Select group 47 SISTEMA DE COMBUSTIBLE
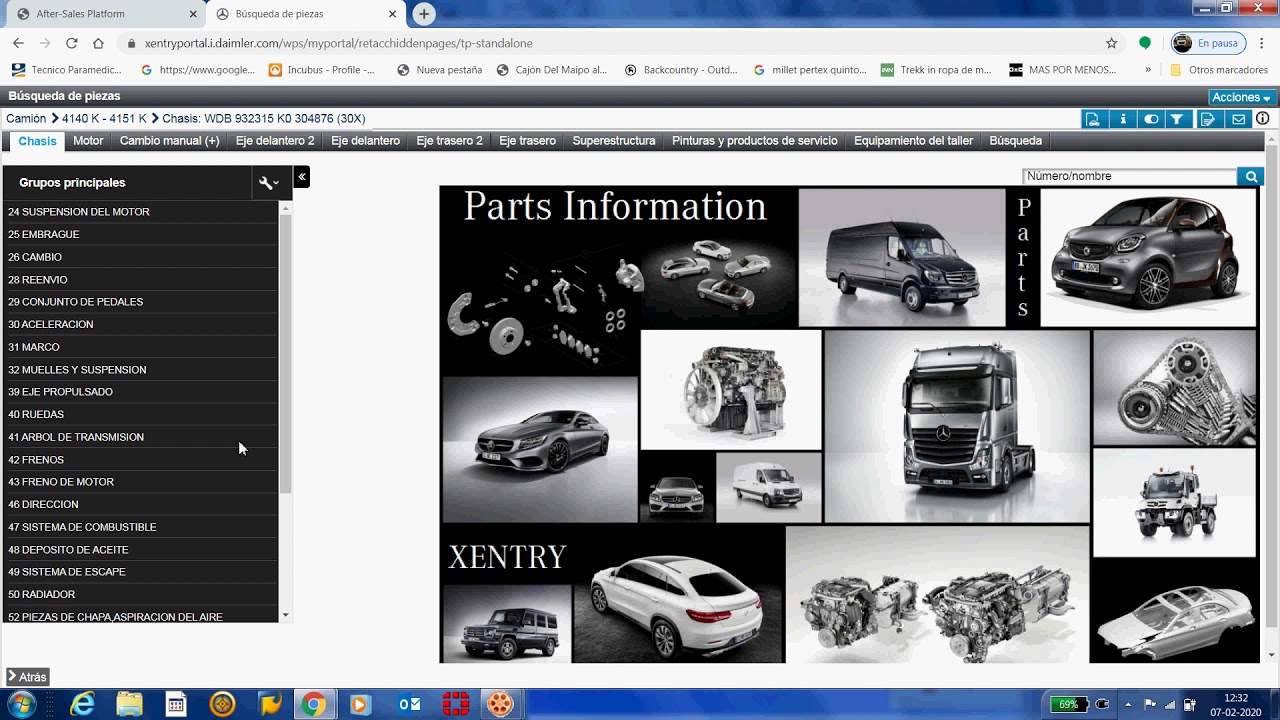This screenshot has height=720, width=1280. tap(140, 527)
